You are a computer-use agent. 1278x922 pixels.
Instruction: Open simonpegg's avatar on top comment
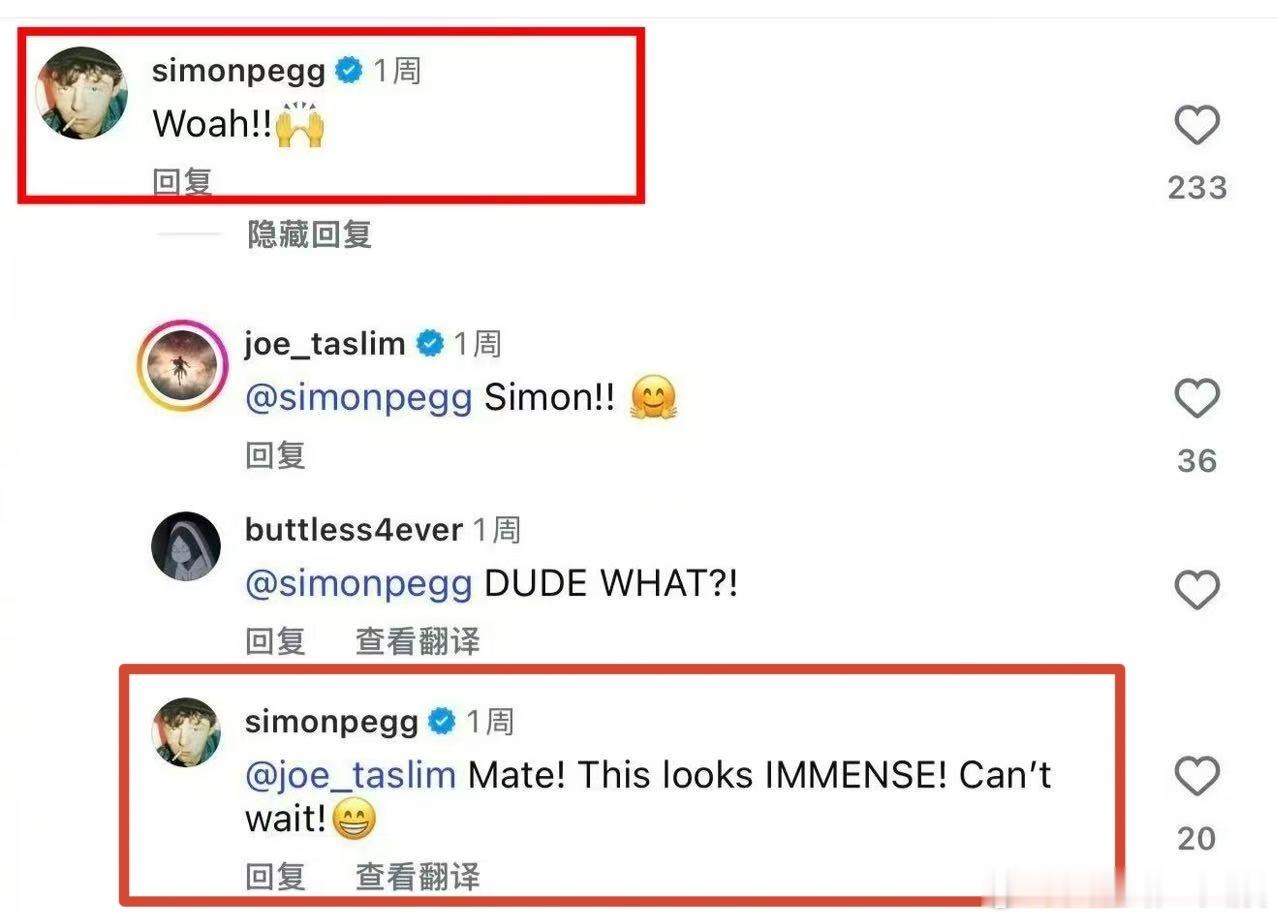click(82, 93)
